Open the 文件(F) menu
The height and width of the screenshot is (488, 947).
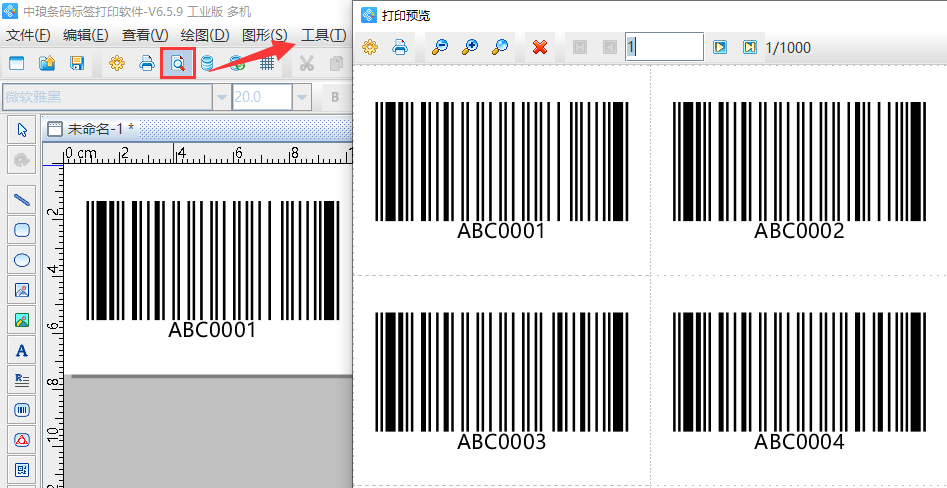(28, 35)
